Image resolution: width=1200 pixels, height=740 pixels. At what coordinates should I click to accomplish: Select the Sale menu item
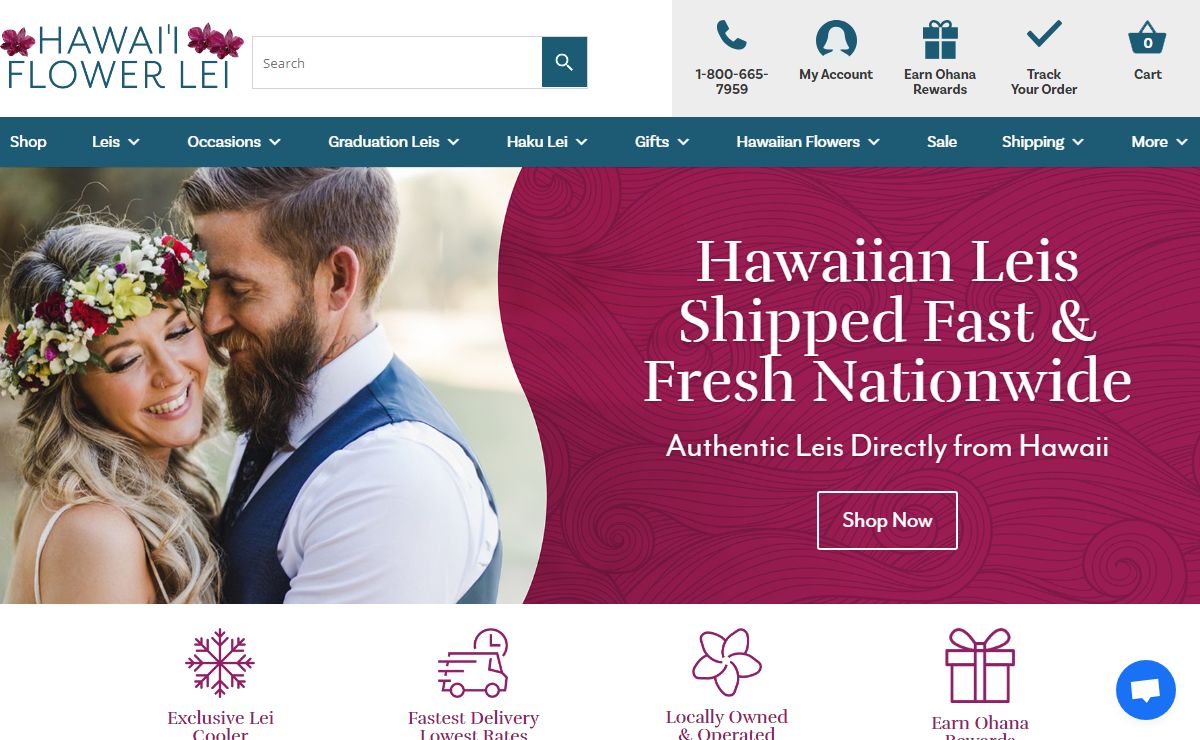pos(942,142)
